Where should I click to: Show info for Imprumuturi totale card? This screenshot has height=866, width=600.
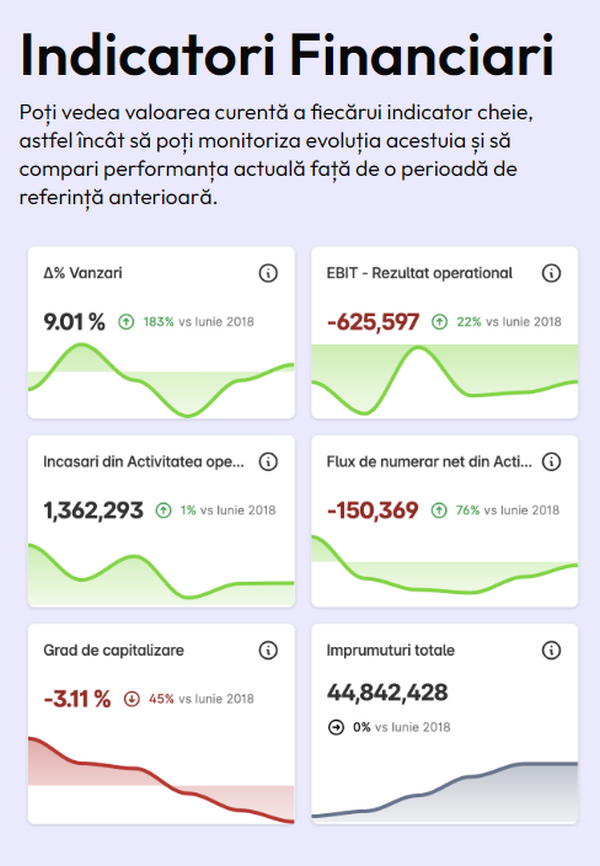pos(551,651)
